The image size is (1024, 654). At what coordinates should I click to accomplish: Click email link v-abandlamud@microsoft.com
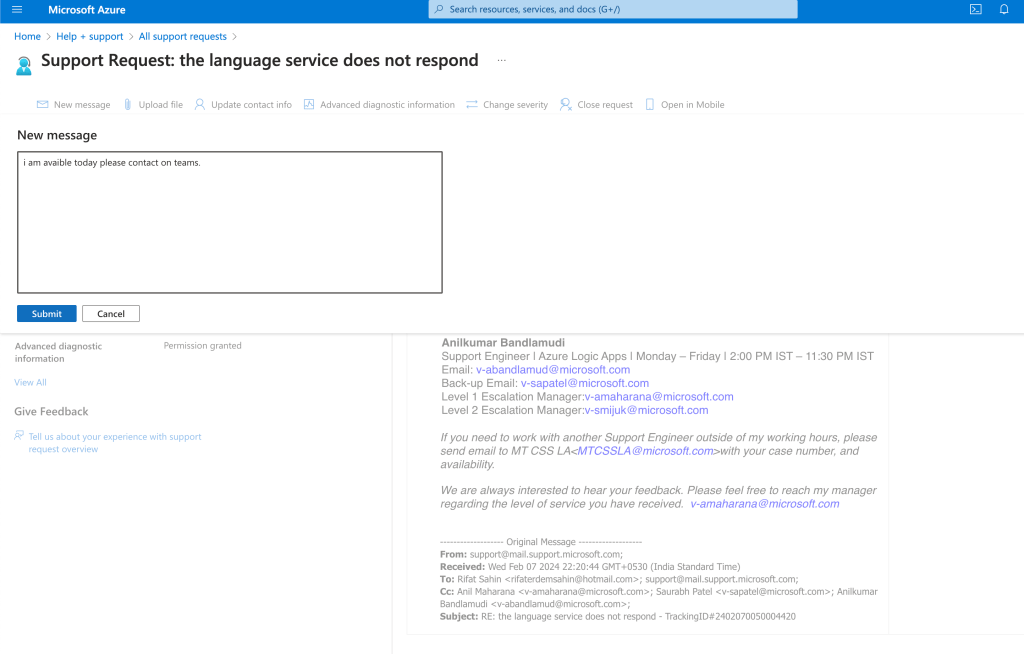[x=553, y=370]
